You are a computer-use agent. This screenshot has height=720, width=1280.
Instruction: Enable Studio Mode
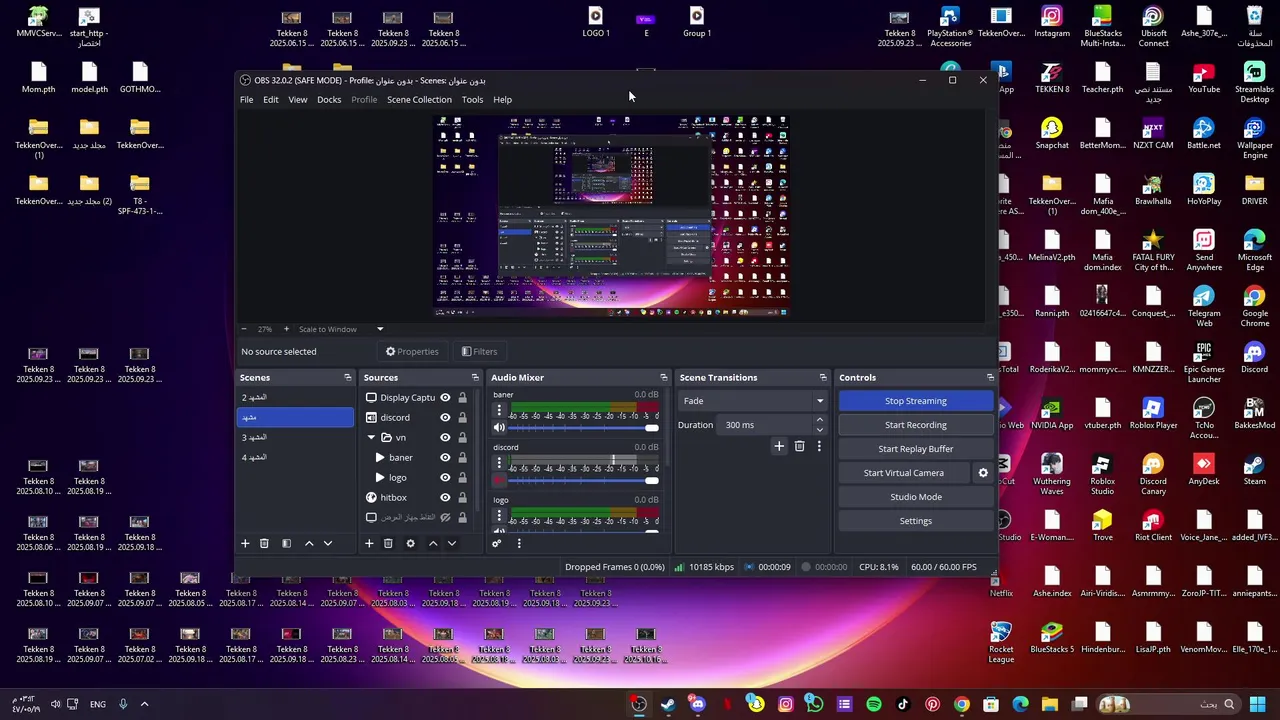click(916, 497)
